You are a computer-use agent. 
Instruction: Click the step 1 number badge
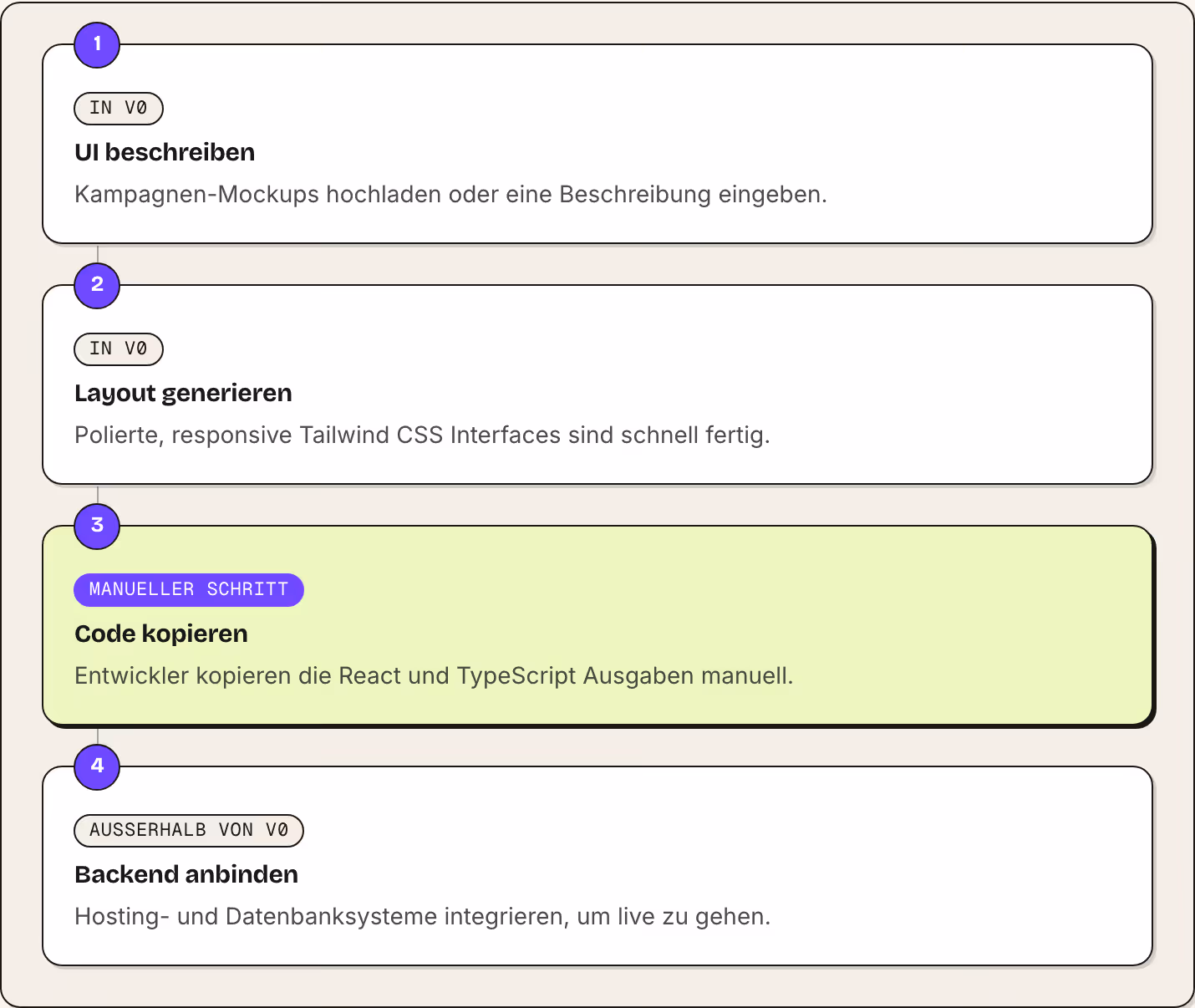[97, 44]
